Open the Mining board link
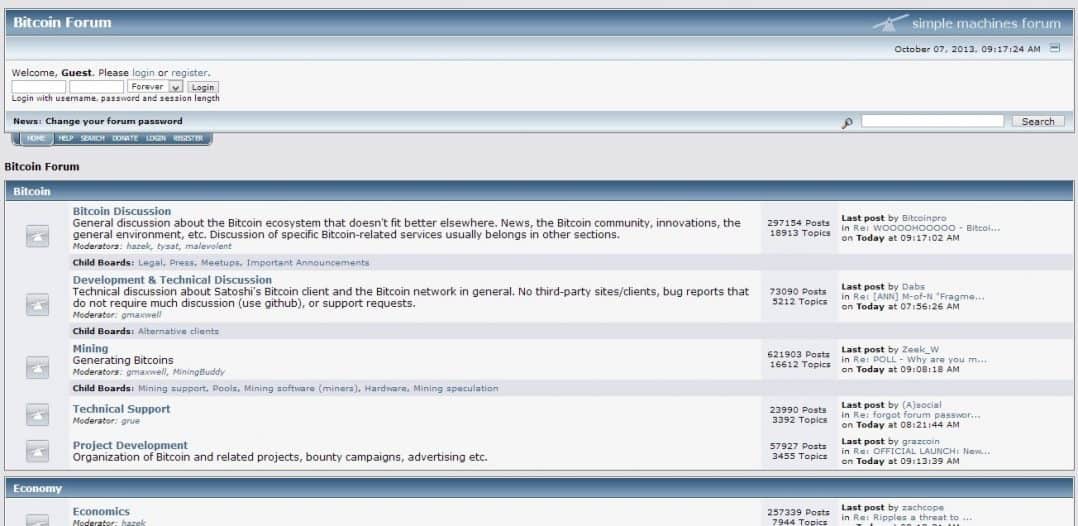 [90, 349]
